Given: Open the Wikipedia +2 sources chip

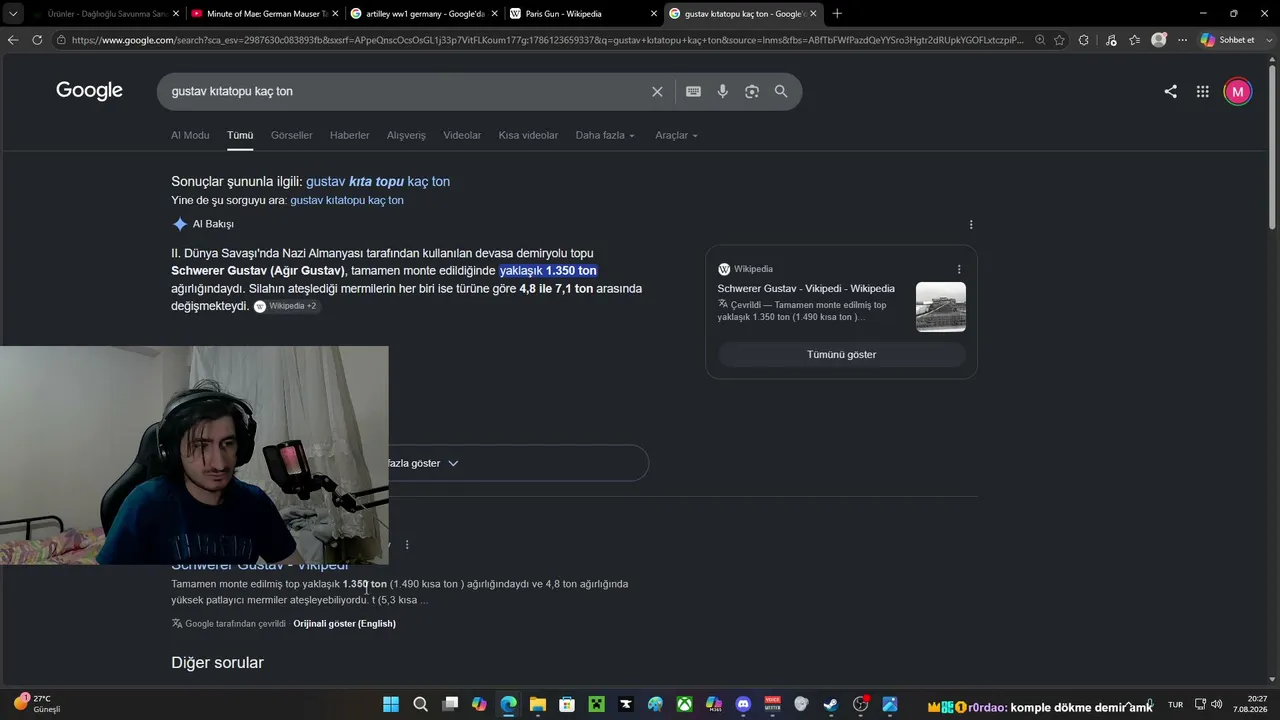Looking at the screenshot, I should point(287,306).
